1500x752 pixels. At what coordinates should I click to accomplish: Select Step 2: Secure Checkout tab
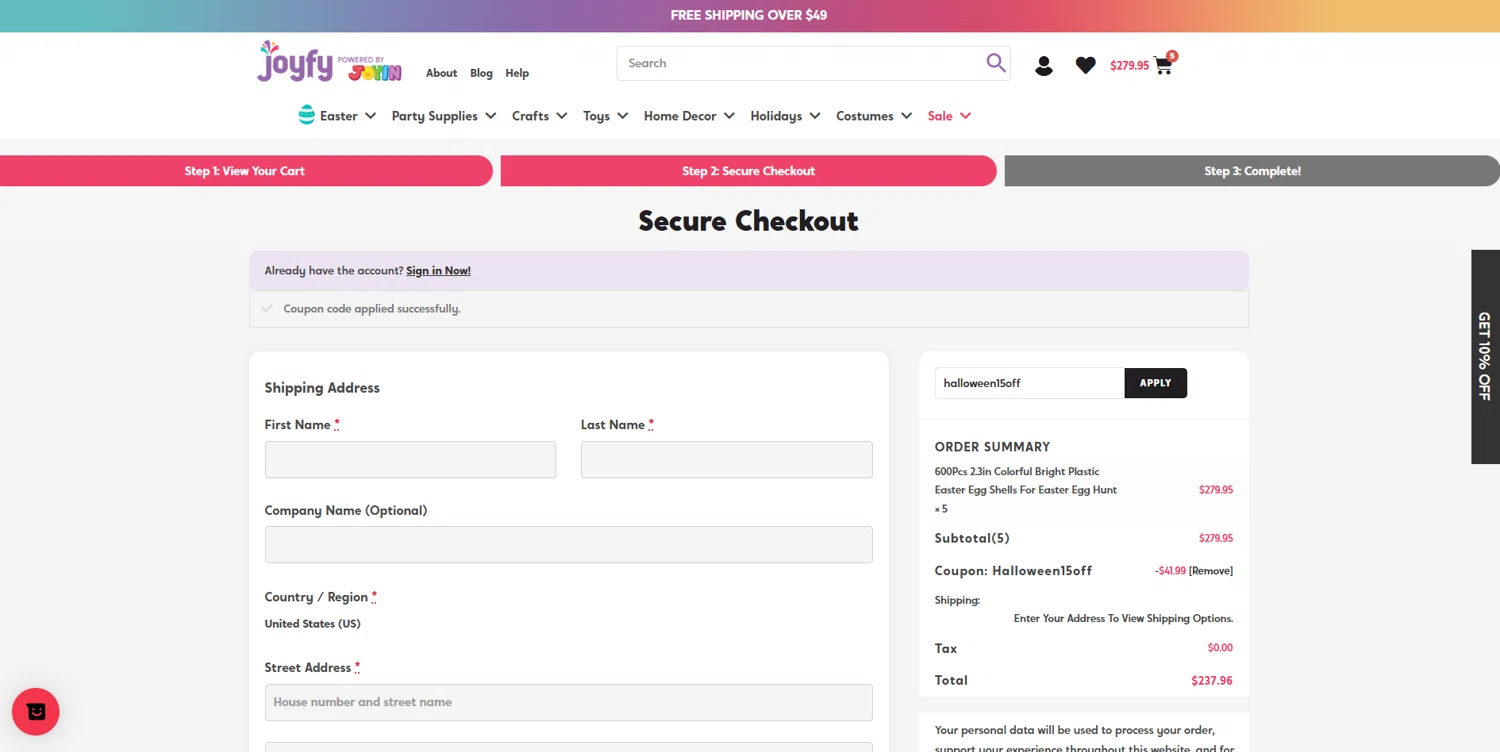[x=748, y=171]
